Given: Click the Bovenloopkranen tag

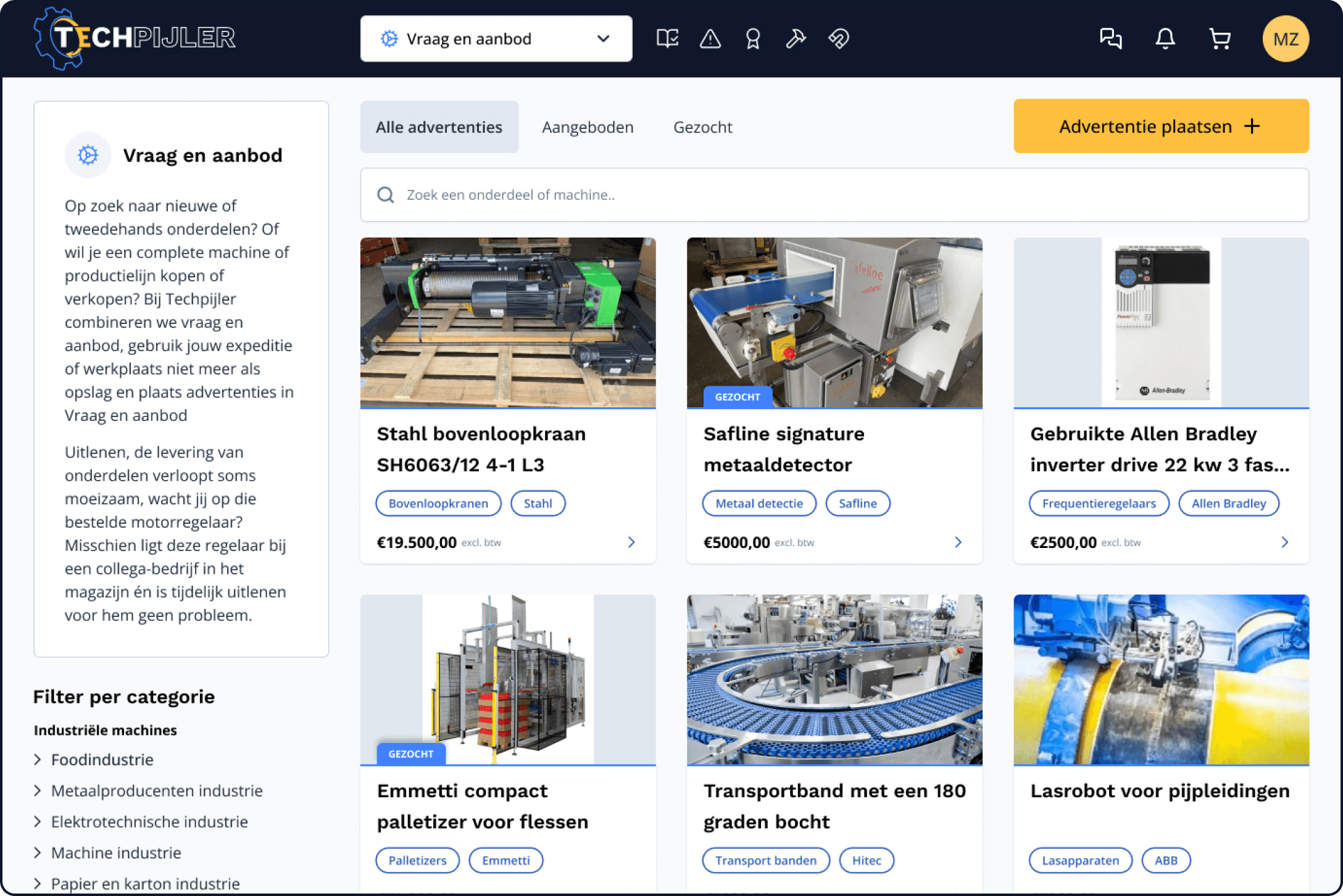Looking at the screenshot, I should 438,504.
